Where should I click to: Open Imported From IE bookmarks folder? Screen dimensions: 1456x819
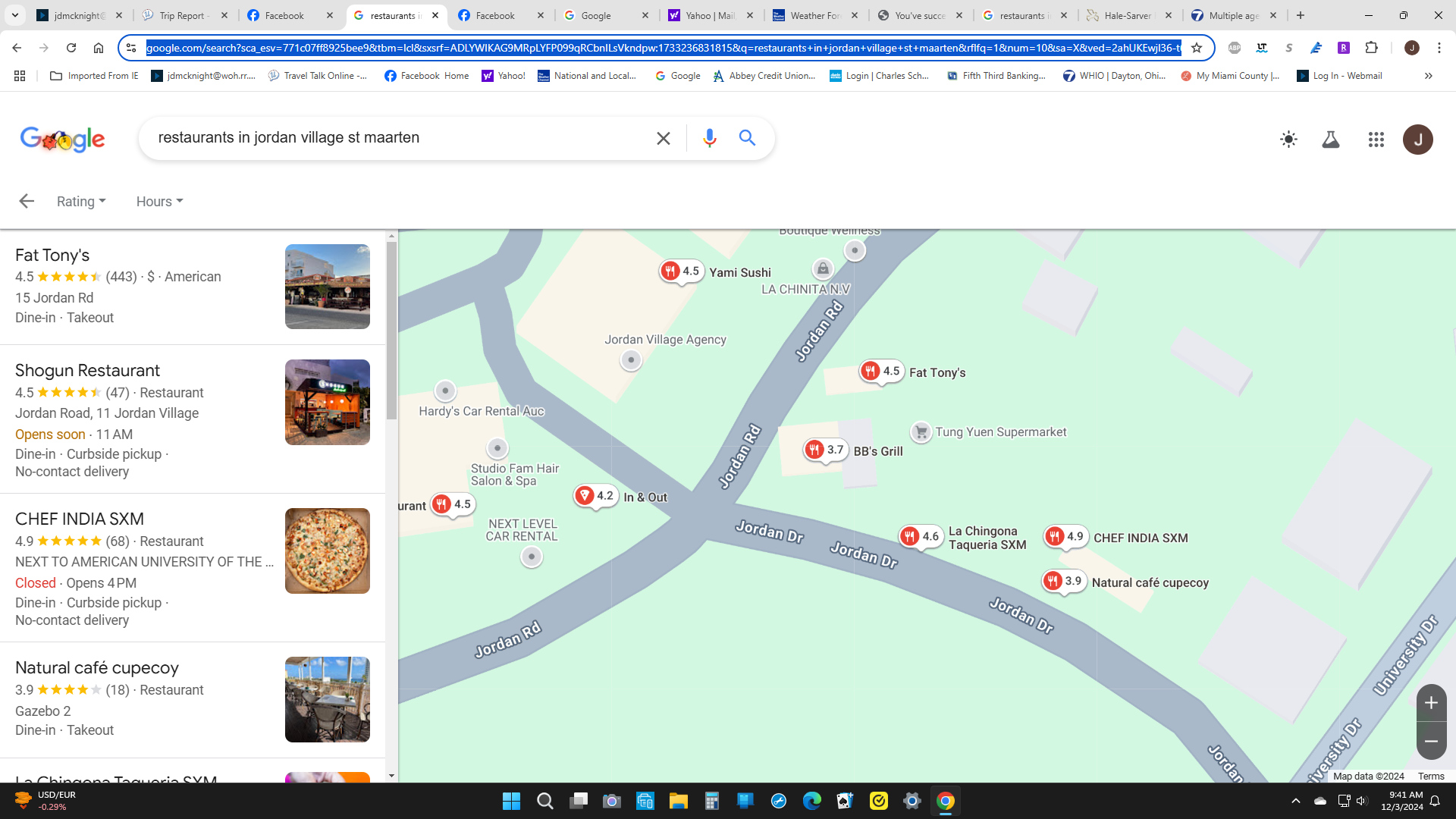(94, 76)
